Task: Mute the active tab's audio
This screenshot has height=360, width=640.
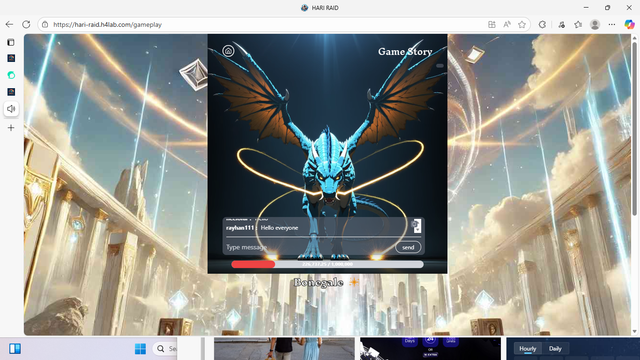Action: pos(11,109)
